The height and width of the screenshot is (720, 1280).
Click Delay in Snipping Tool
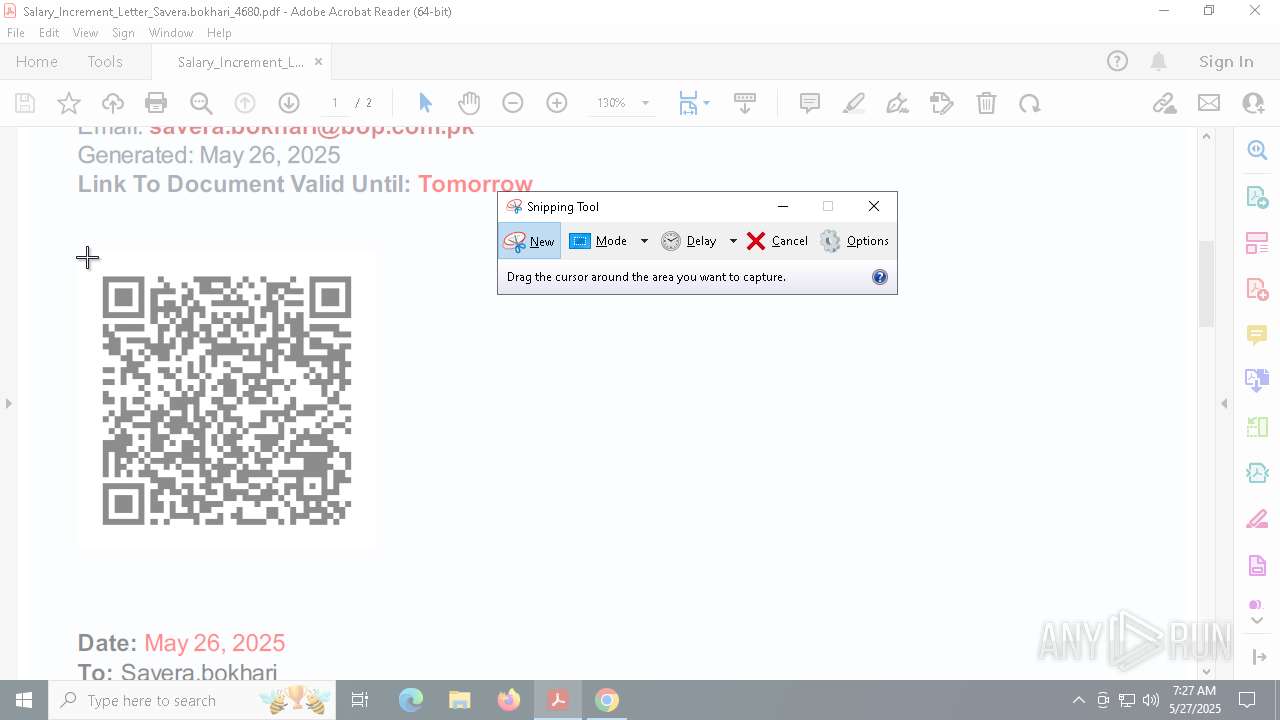click(689, 241)
